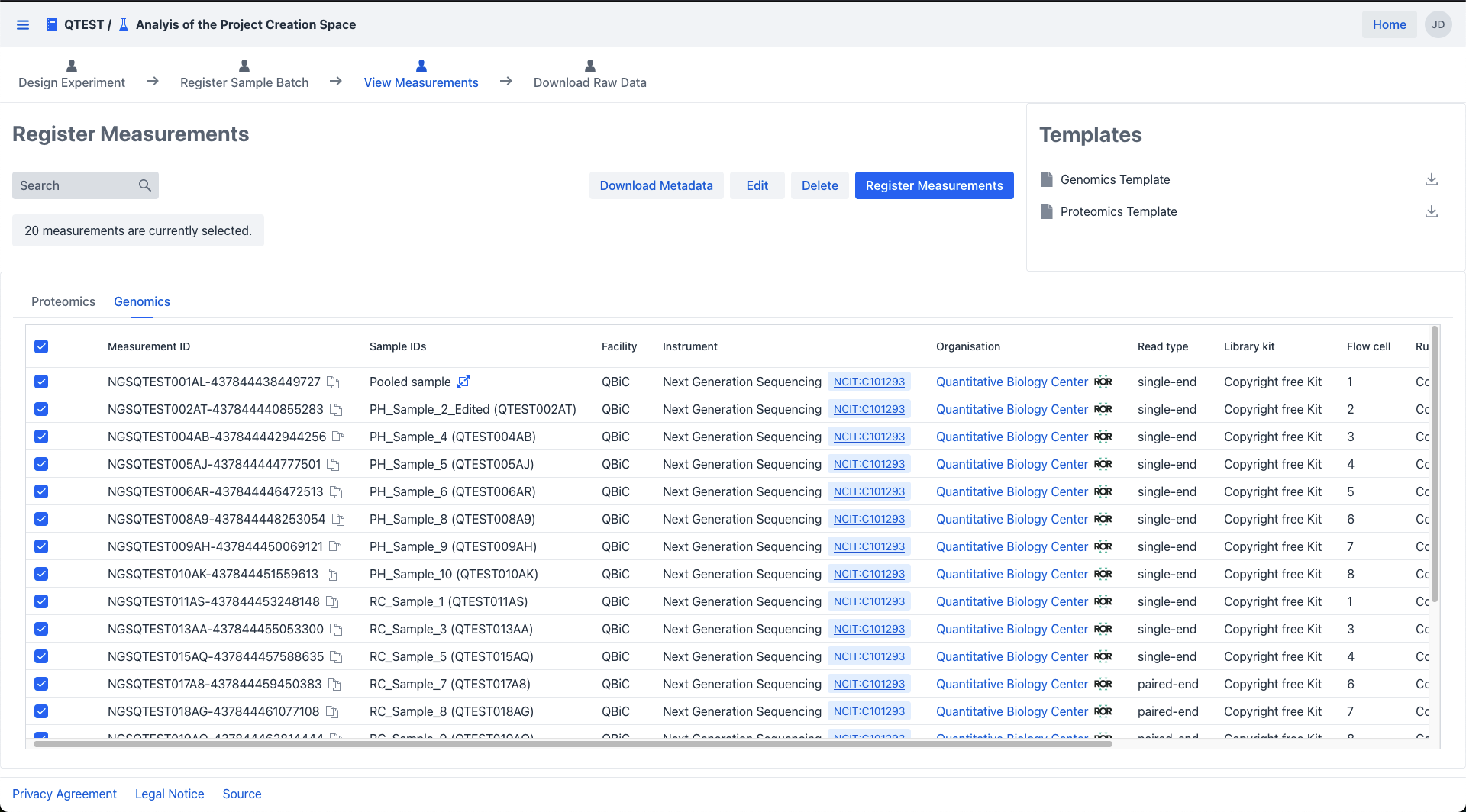This screenshot has width=1466, height=812.
Task: Uncheck the NGSQTEST002AT measurement row
Action: (41, 409)
